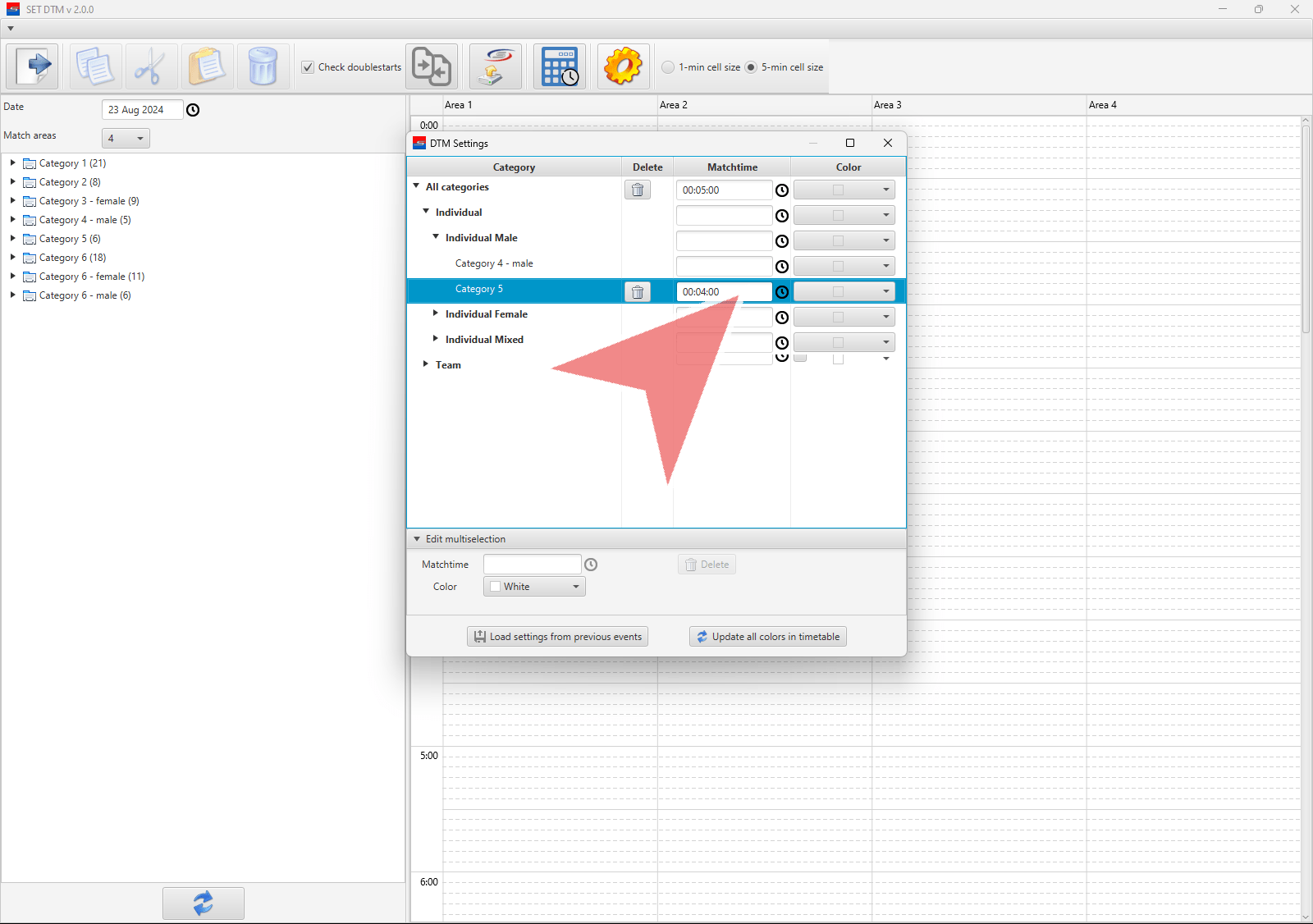Click the import arrow toolbar icon
Image resolution: width=1313 pixels, height=924 pixels.
[33, 66]
